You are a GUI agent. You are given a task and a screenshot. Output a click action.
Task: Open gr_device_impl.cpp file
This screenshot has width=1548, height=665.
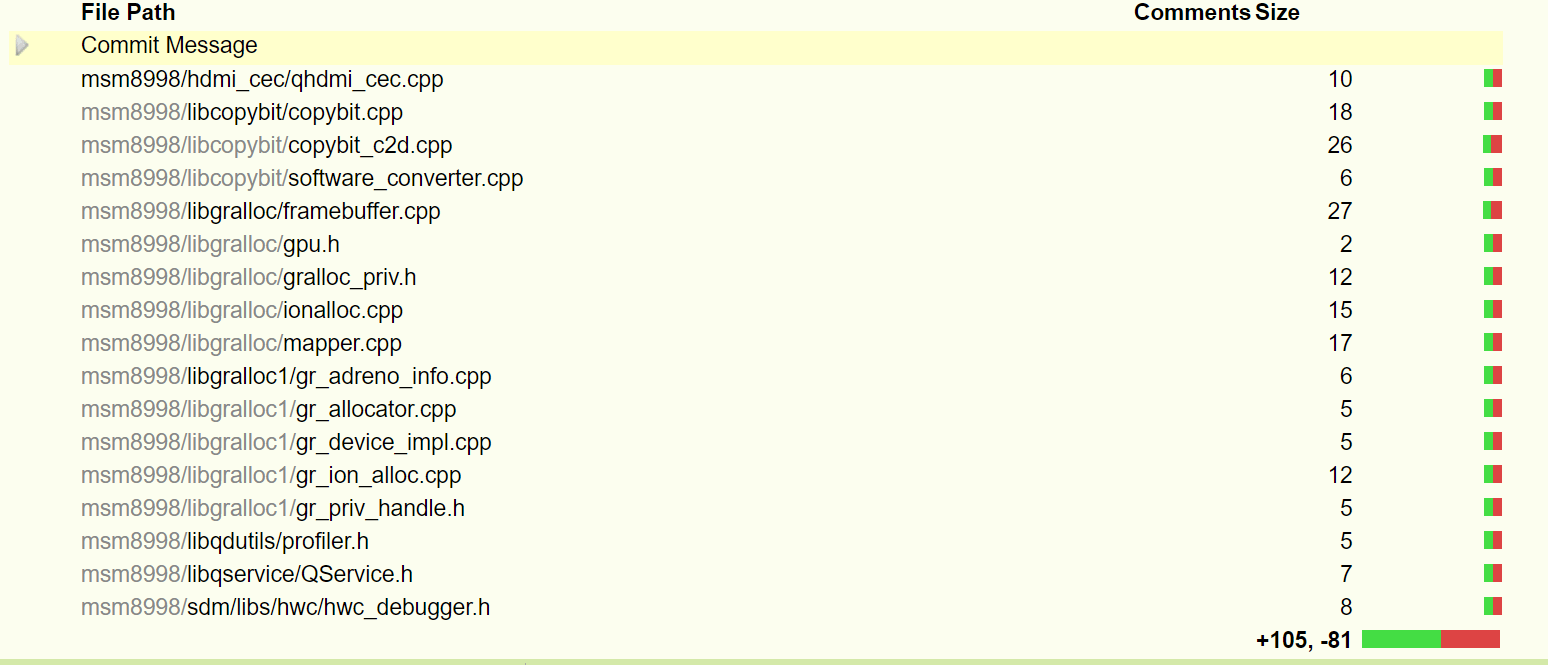pos(286,442)
